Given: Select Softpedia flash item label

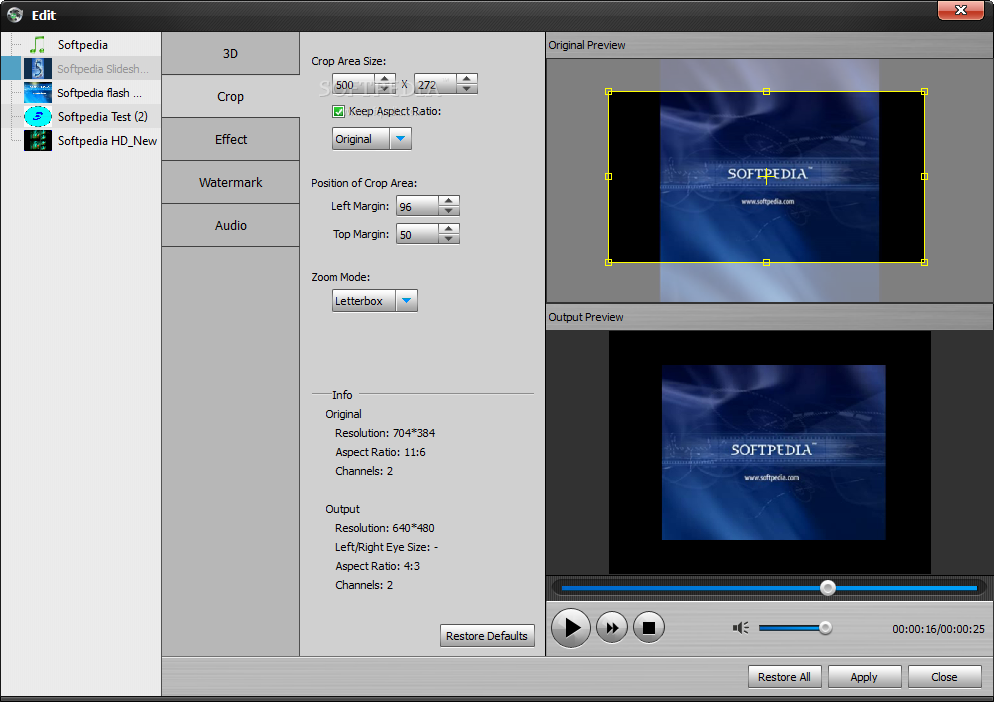Looking at the screenshot, I should [100, 93].
